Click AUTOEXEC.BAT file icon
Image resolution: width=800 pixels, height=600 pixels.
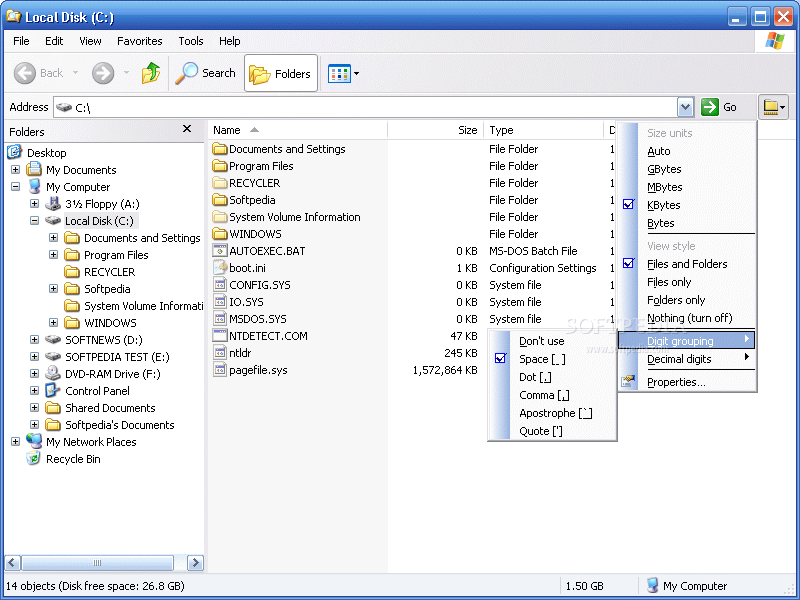(x=220, y=251)
